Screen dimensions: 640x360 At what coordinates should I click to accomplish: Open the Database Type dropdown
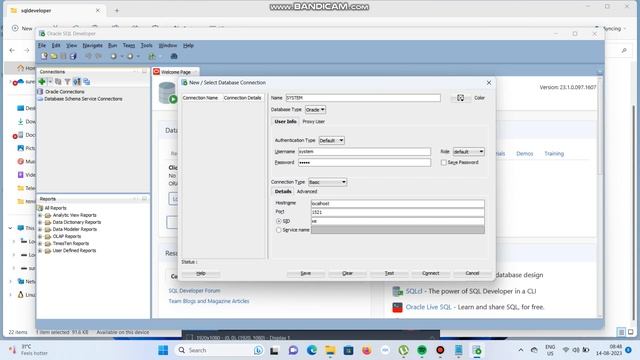(x=316, y=110)
